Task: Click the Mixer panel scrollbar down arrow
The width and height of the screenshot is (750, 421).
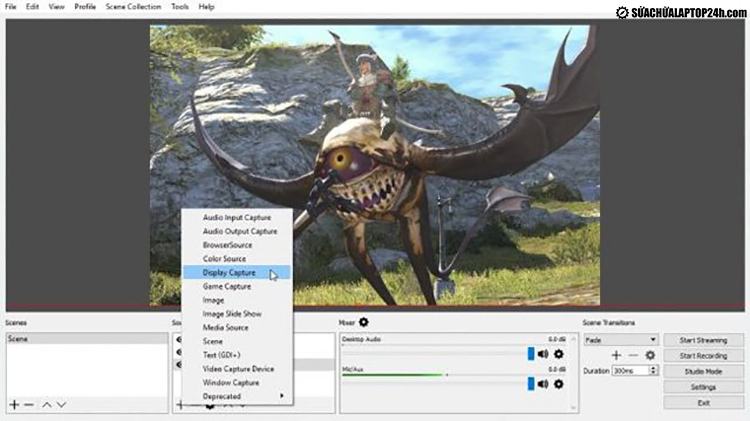Action: coord(573,408)
